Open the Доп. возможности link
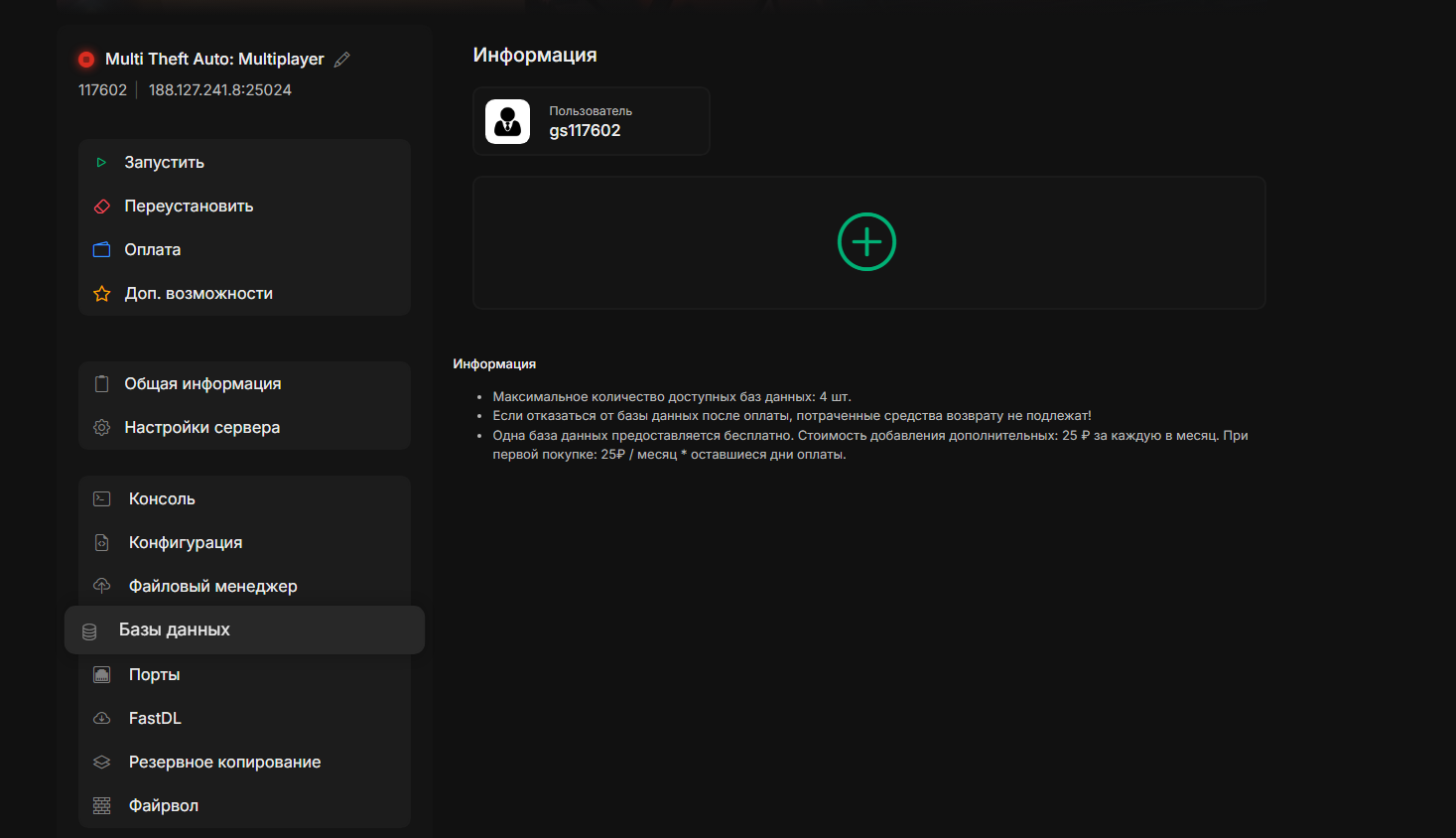The width and height of the screenshot is (1456, 838). [197, 293]
